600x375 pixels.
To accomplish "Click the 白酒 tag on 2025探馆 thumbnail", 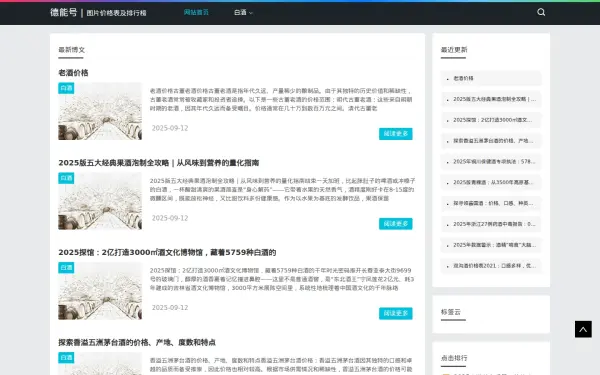I will (x=66, y=267).
